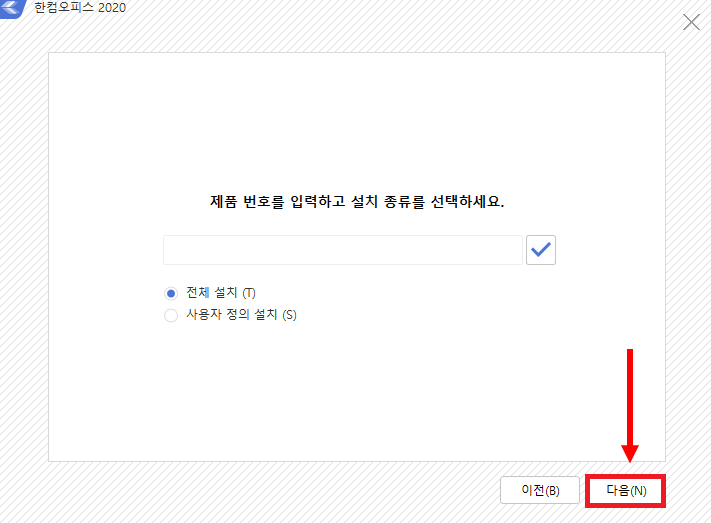Select the 전체 설치 (T) radio button
The width and height of the screenshot is (711, 523).
tap(171, 293)
